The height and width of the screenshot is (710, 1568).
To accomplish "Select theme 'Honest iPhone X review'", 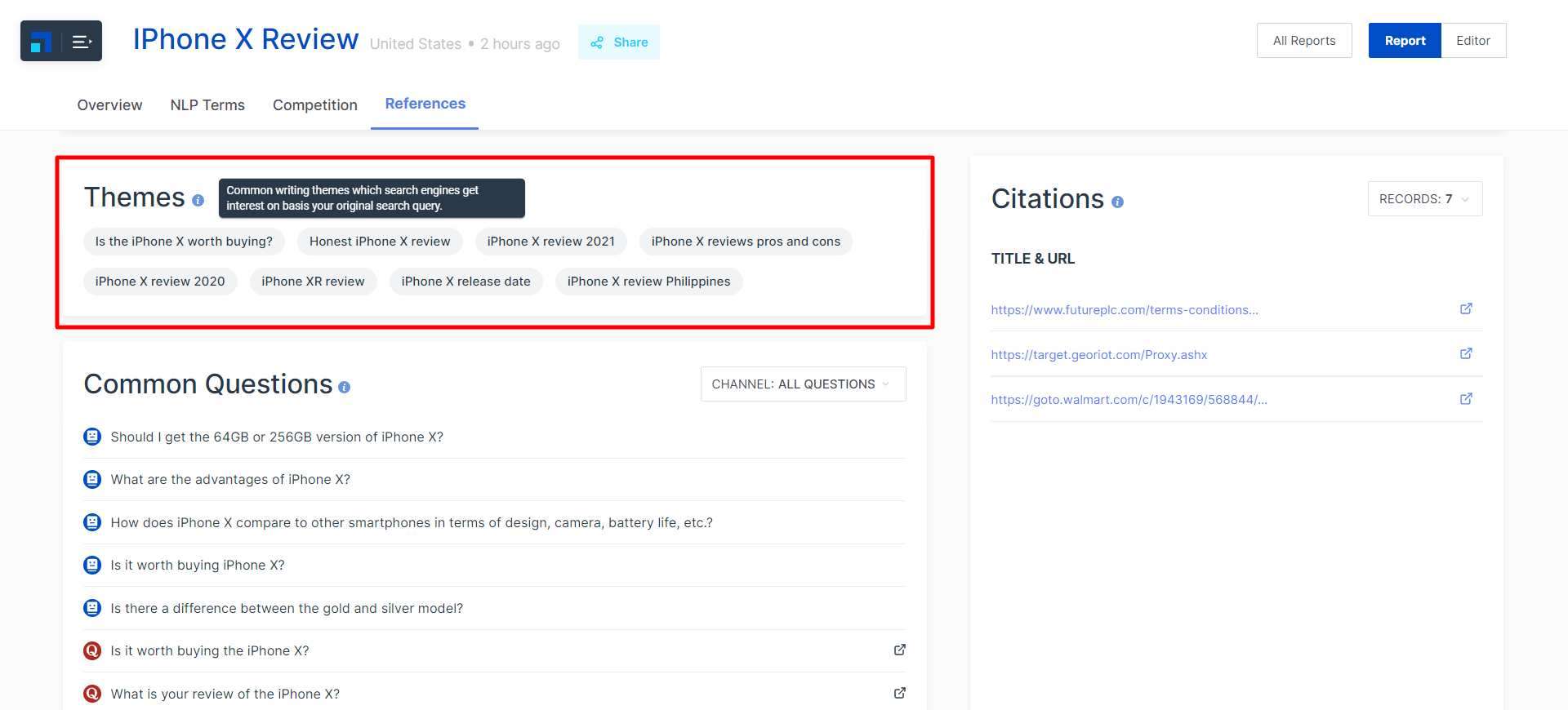I will 380,242.
